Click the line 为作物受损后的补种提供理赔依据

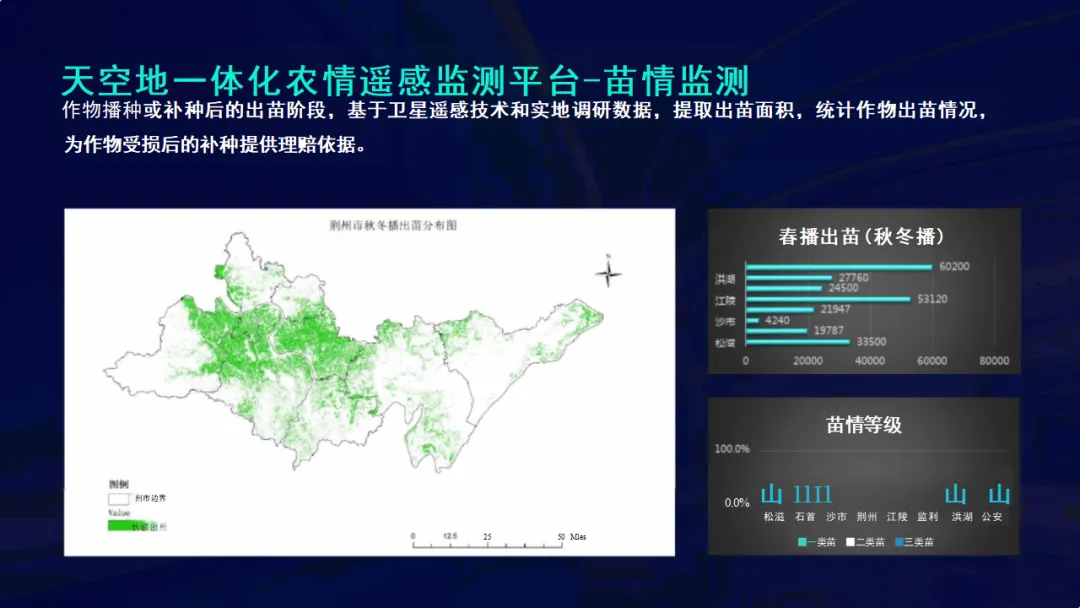pos(216,145)
